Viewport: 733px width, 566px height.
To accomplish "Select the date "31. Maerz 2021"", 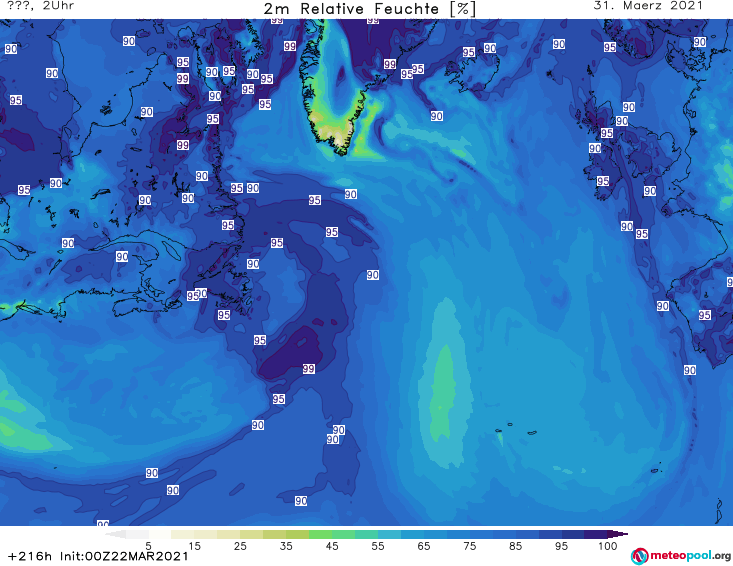I will [648, 6].
